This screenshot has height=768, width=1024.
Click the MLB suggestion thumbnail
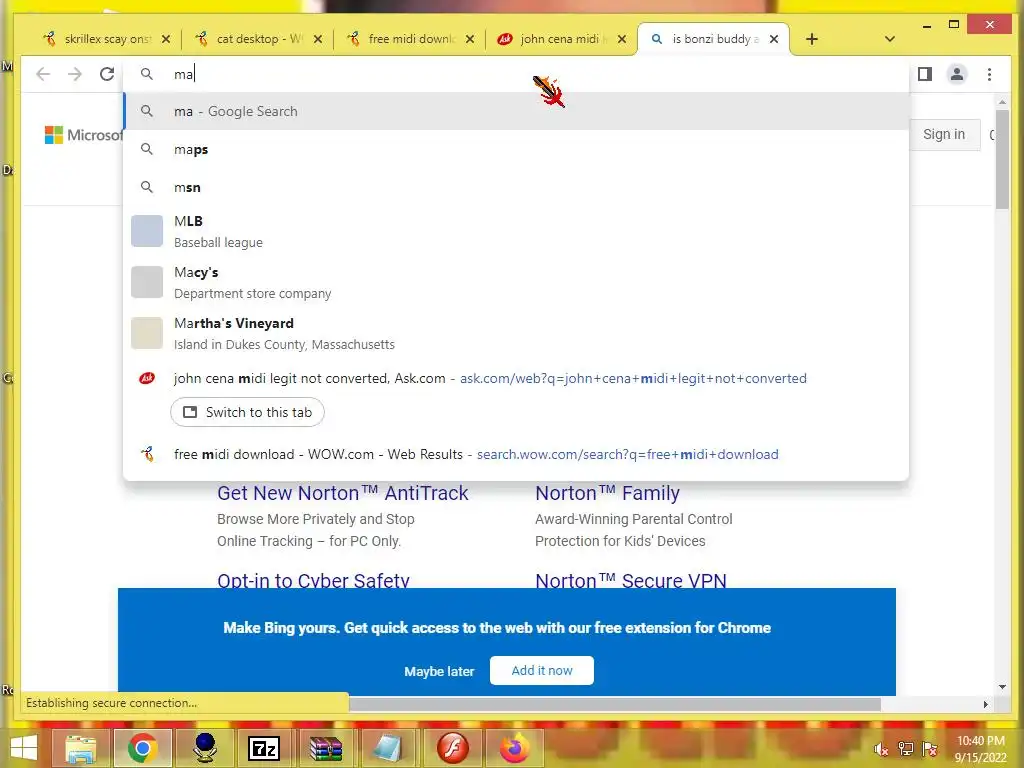click(147, 231)
